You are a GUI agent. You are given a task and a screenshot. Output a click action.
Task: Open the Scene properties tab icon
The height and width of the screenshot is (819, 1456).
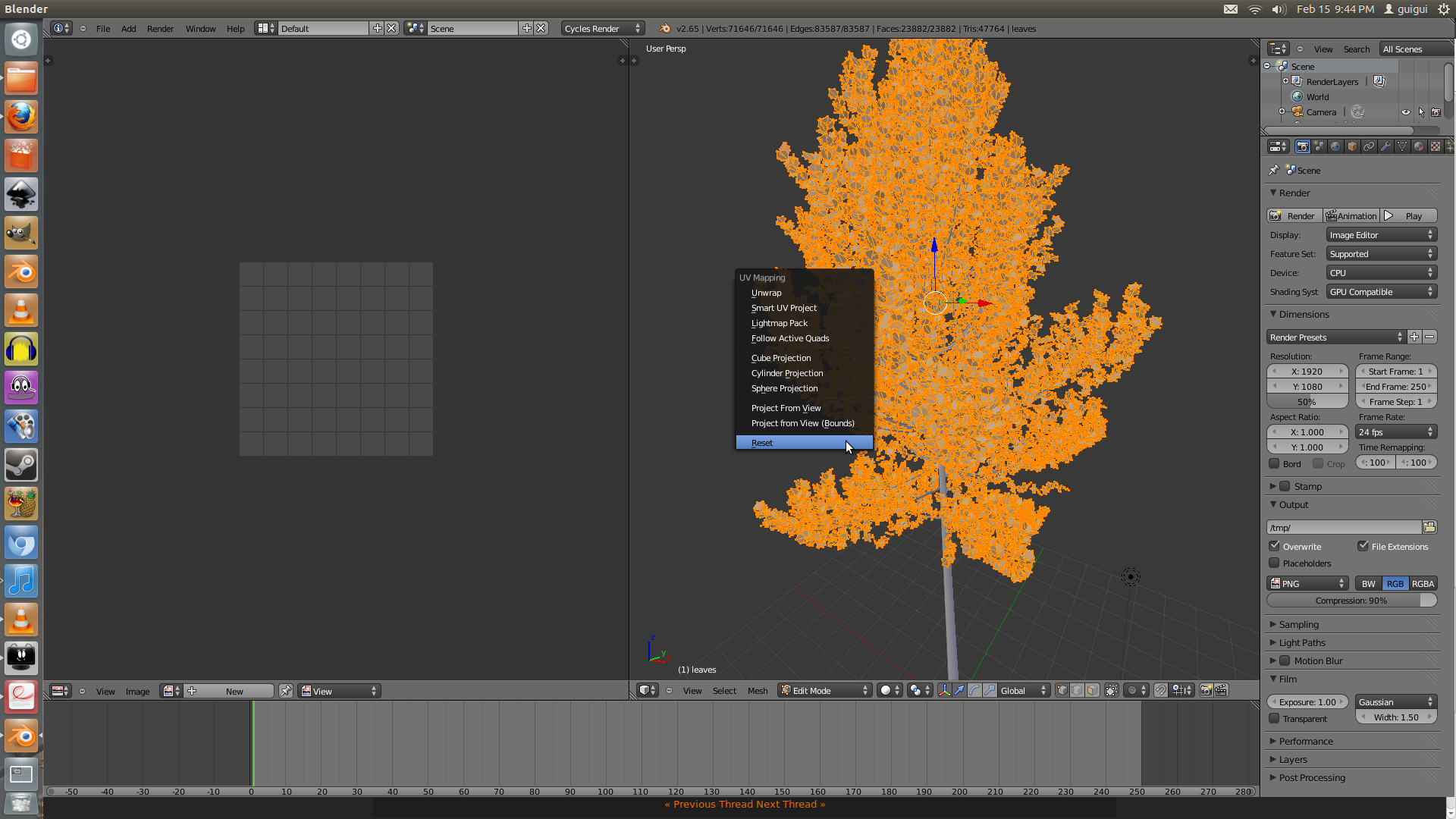1319,146
